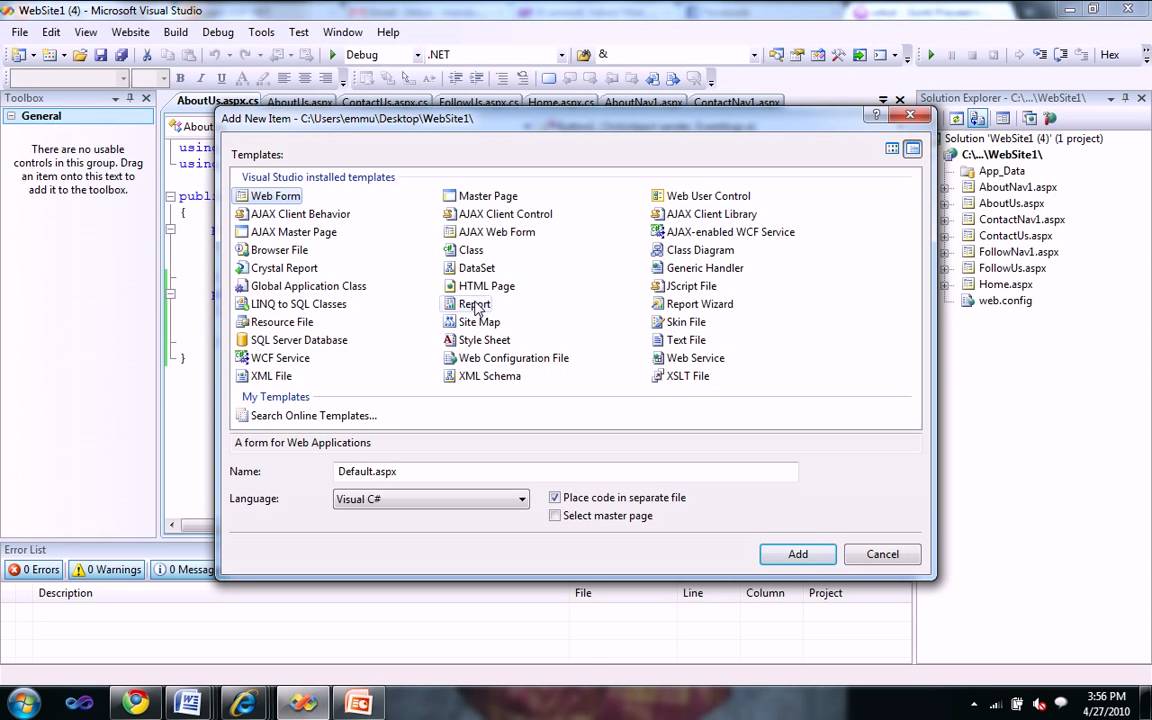This screenshot has height=720, width=1152.
Task: Toggle the 0 Messages filter
Action: 184,569
